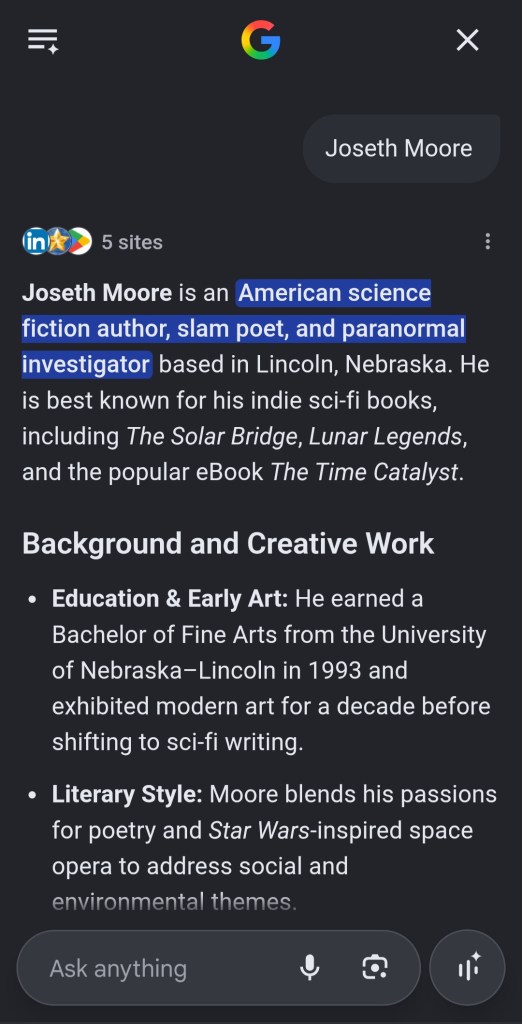Tap the star-badge source icon
This screenshot has height=1024, width=522.
point(57,242)
